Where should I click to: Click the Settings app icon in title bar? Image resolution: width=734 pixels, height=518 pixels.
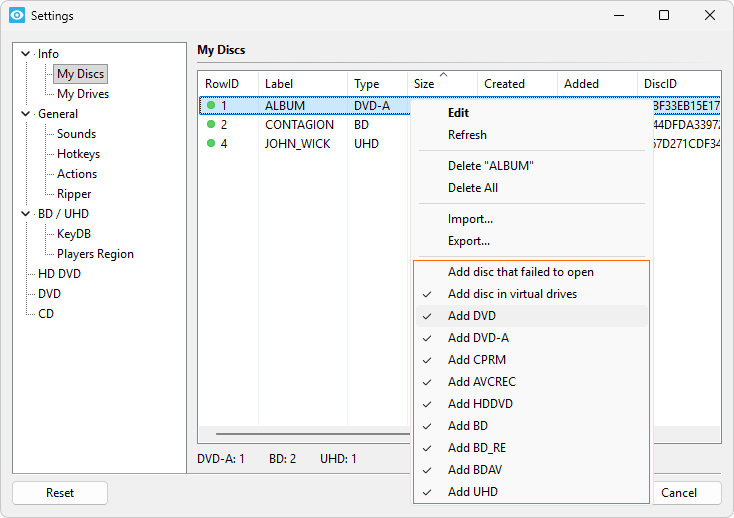coord(17,16)
